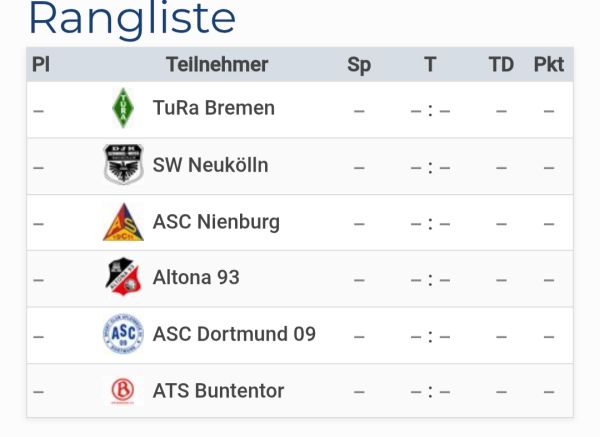Open the ASC Dortmund 09 team link

pyautogui.click(x=234, y=334)
